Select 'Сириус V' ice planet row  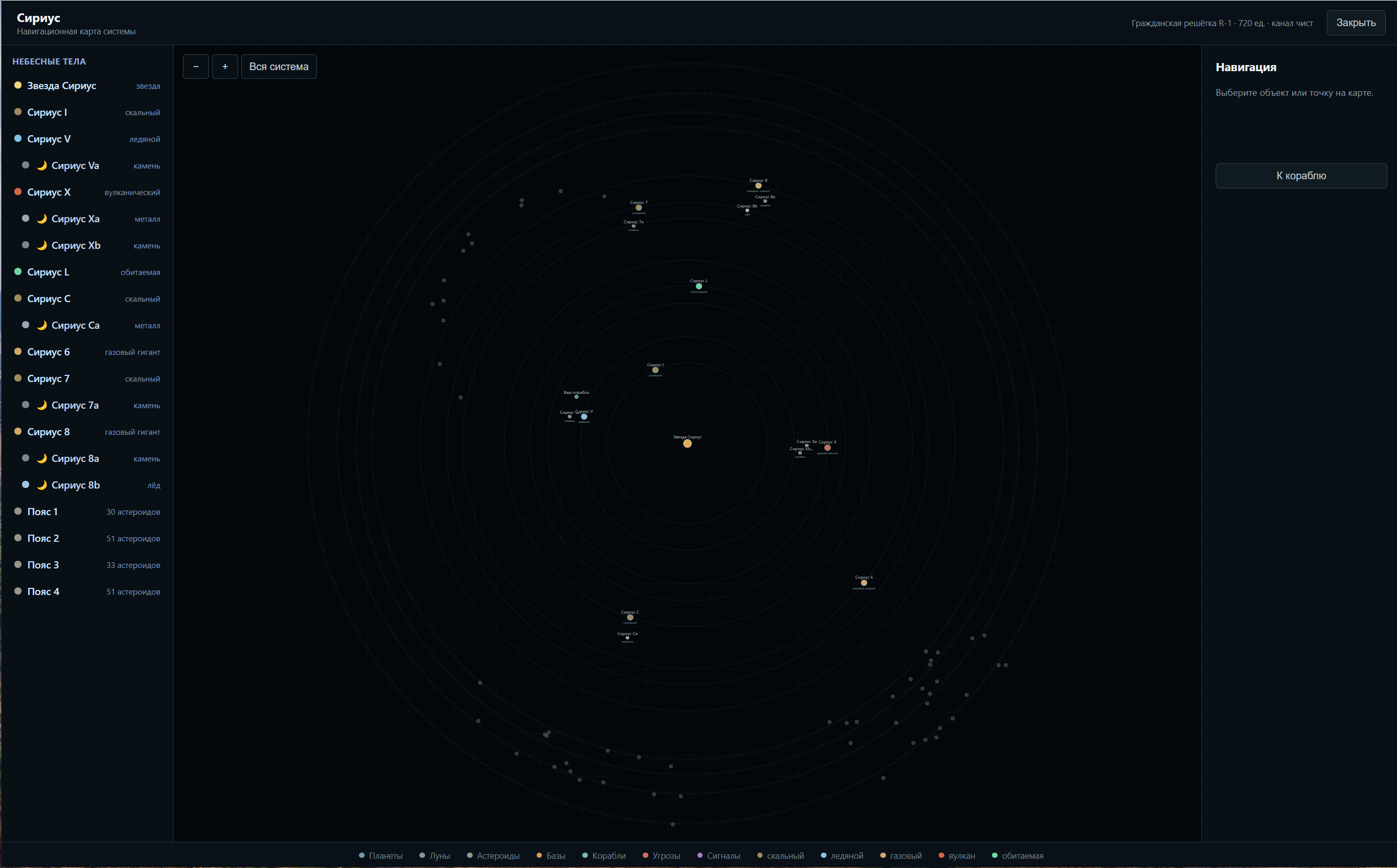[87, 139]
